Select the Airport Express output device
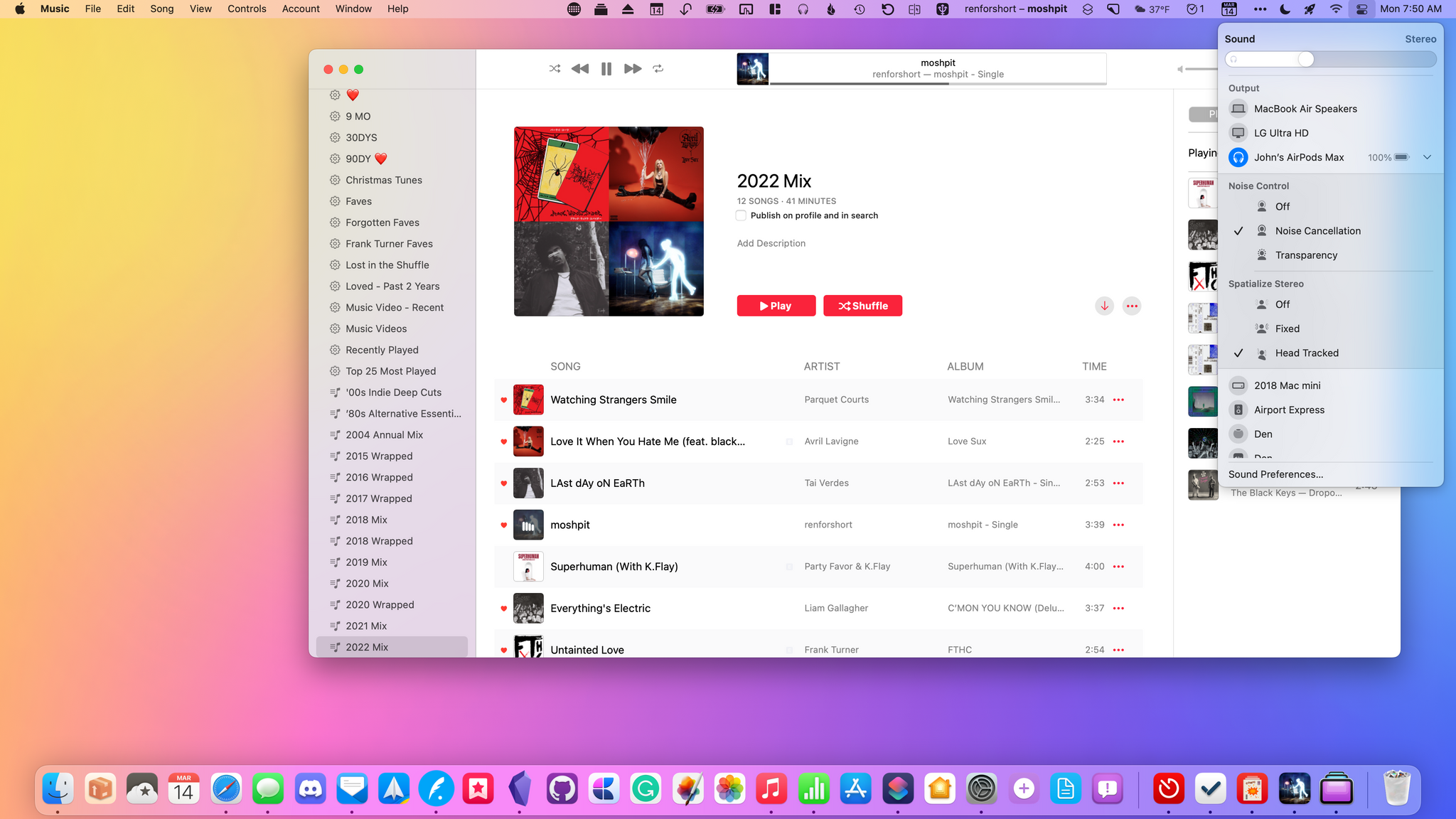This screenshot has width=1456, height=819. tap(1289, 409)
